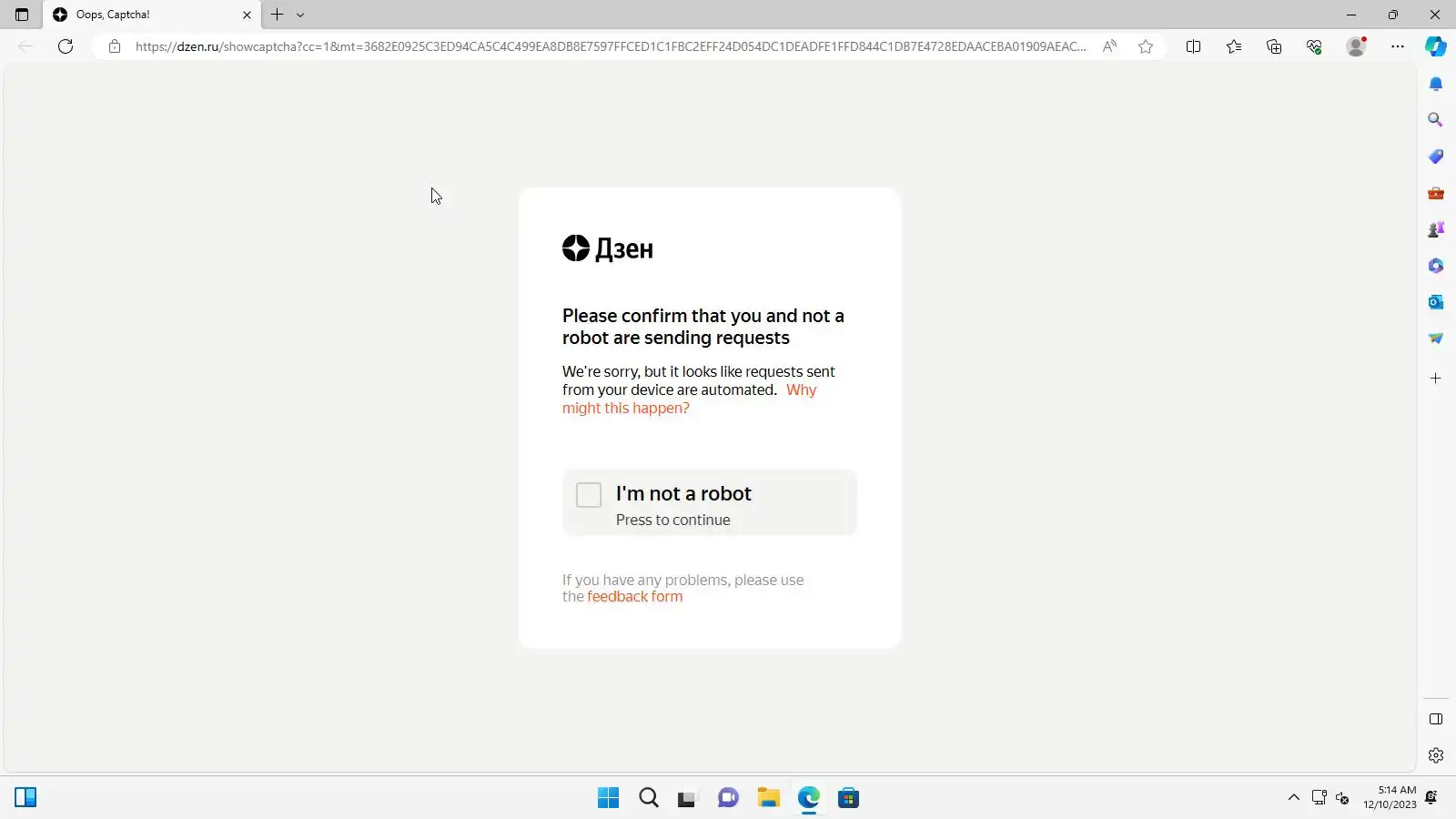Viewport: 1456px width, 819px height.
Task: Open taskbar Search
Action: (x=649, y=798)
